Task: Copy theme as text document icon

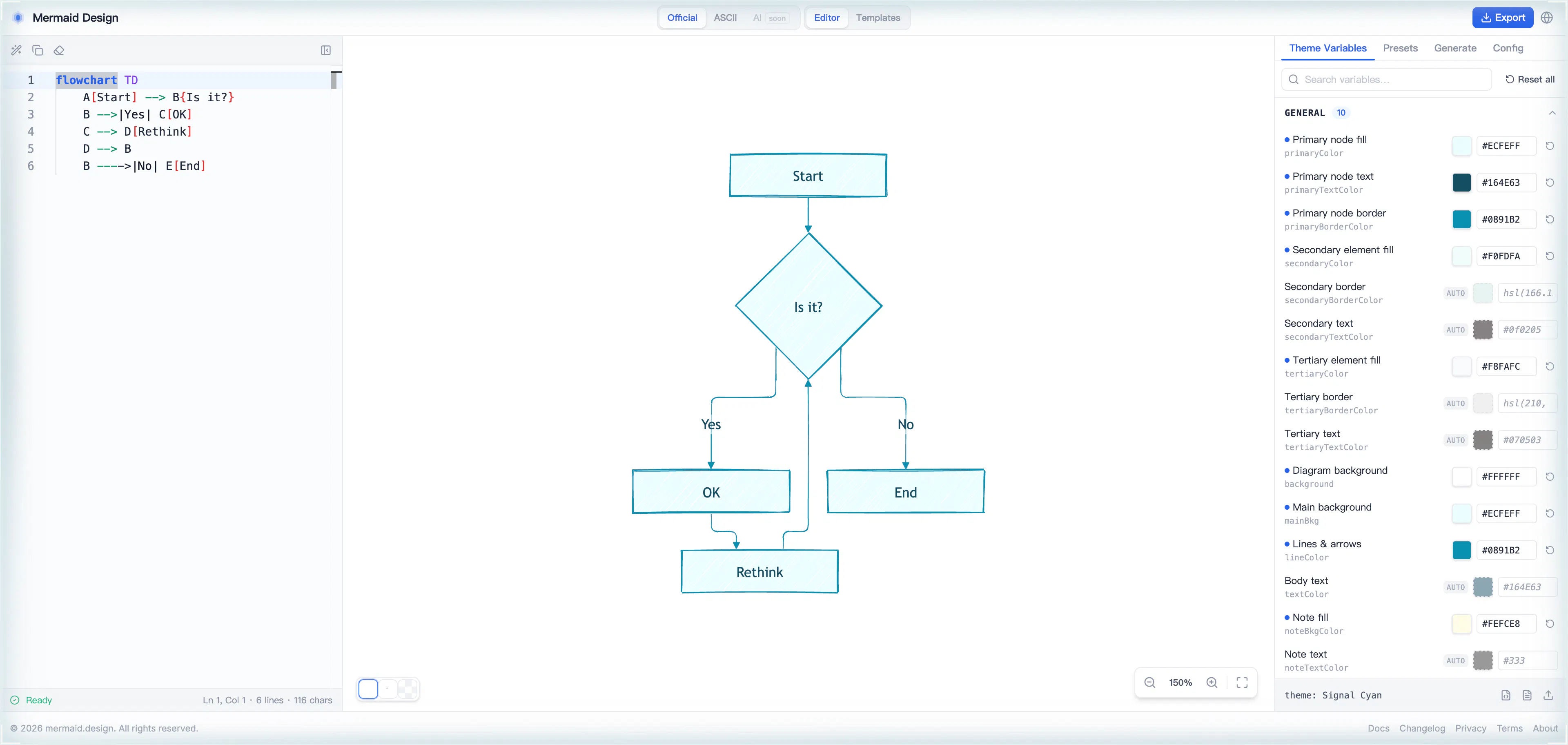Action: 1527,695
